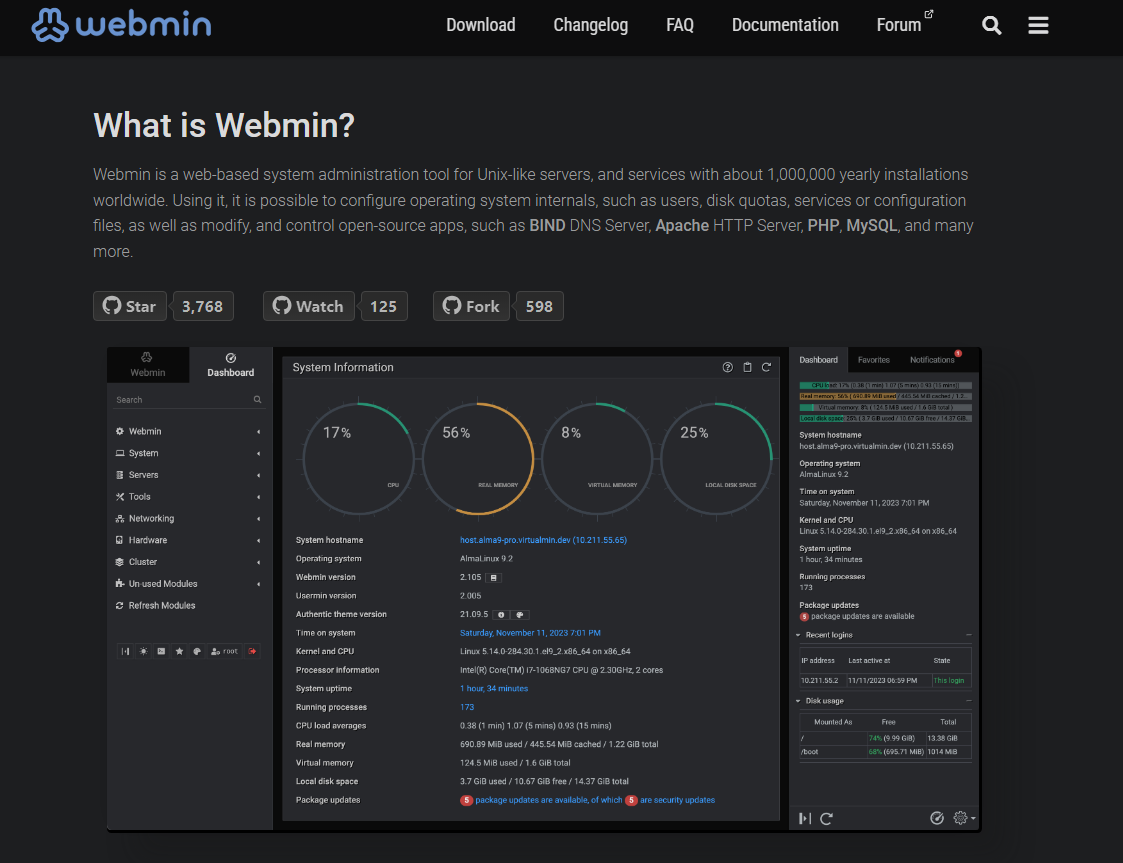Click the small icon next to Webmin version 2.105
The width and height of the screenshot is (1123, 863).
(493, 577)
